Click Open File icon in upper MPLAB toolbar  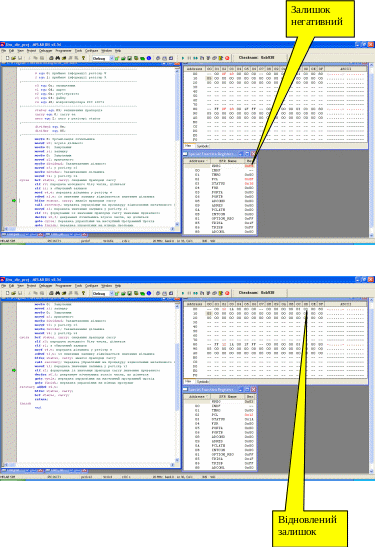click(x=14, y=58)
